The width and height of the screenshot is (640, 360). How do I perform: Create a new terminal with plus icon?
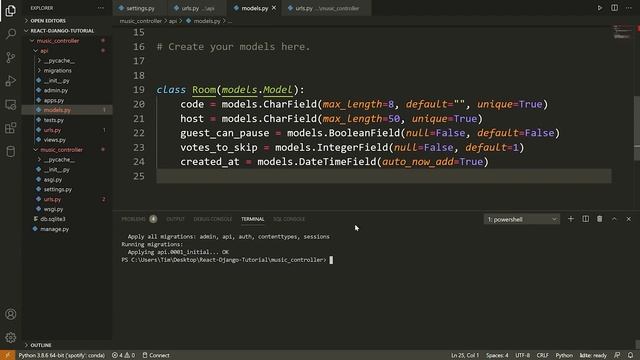(x=571, y=219)
